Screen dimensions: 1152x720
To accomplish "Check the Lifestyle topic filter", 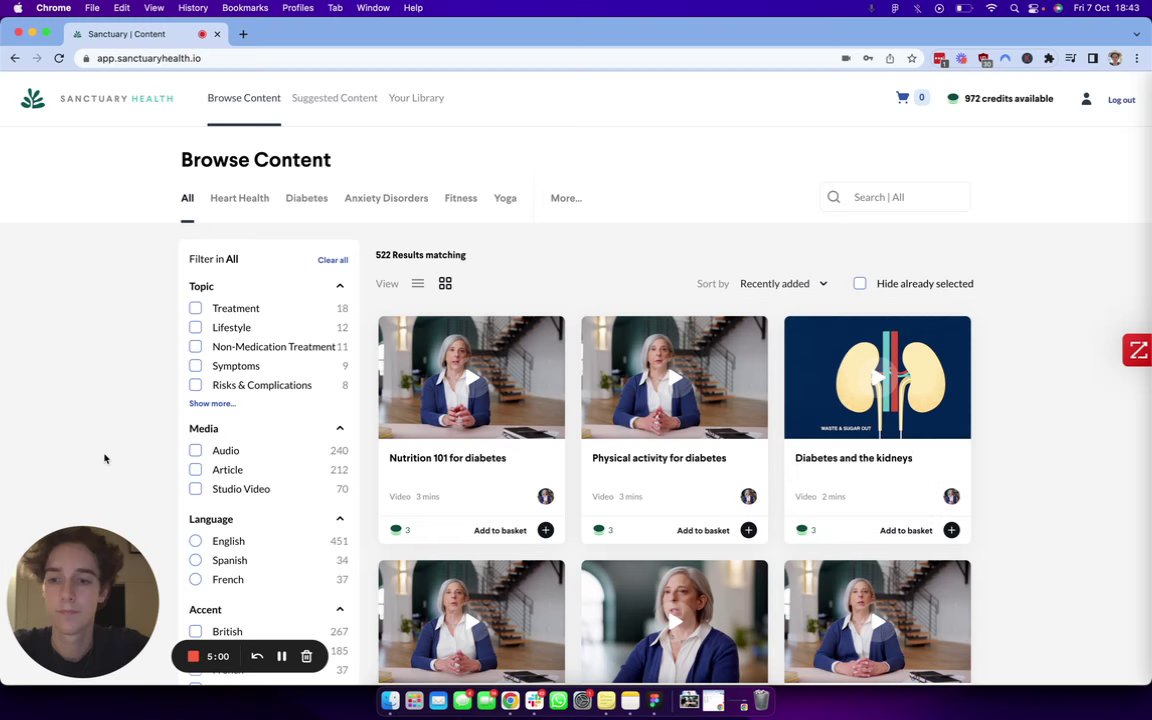I will point(195,327).
